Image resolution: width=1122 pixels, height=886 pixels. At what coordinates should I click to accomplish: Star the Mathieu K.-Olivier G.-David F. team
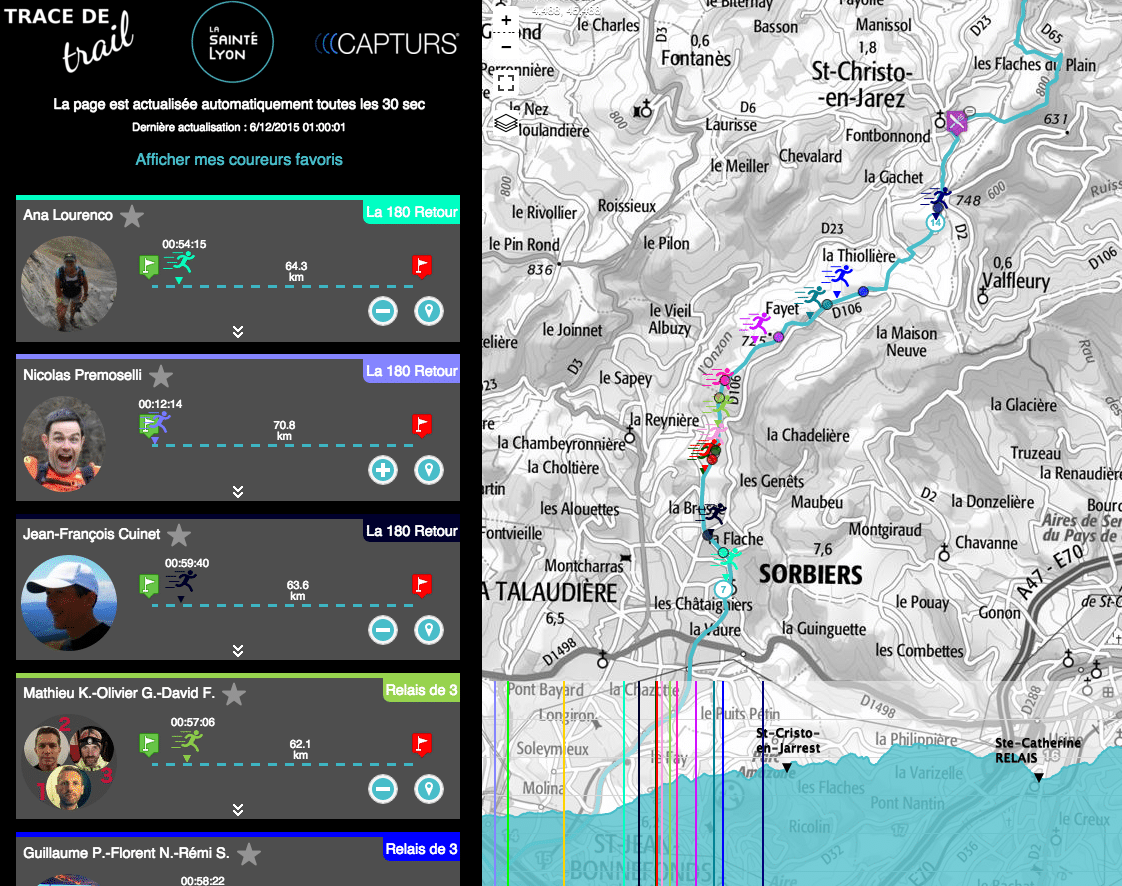pos(234,693)
